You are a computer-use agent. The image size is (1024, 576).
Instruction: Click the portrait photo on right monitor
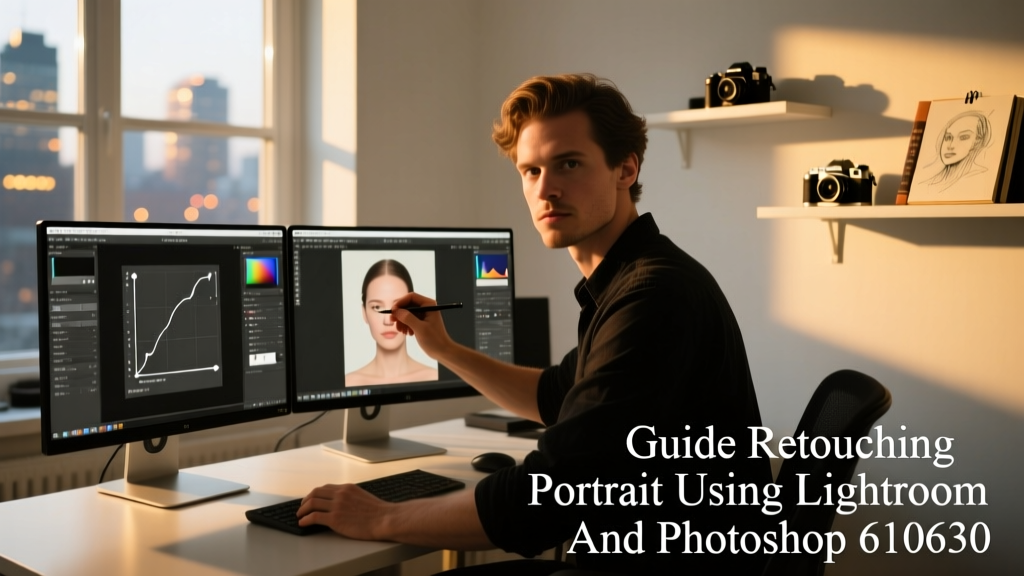391,318
